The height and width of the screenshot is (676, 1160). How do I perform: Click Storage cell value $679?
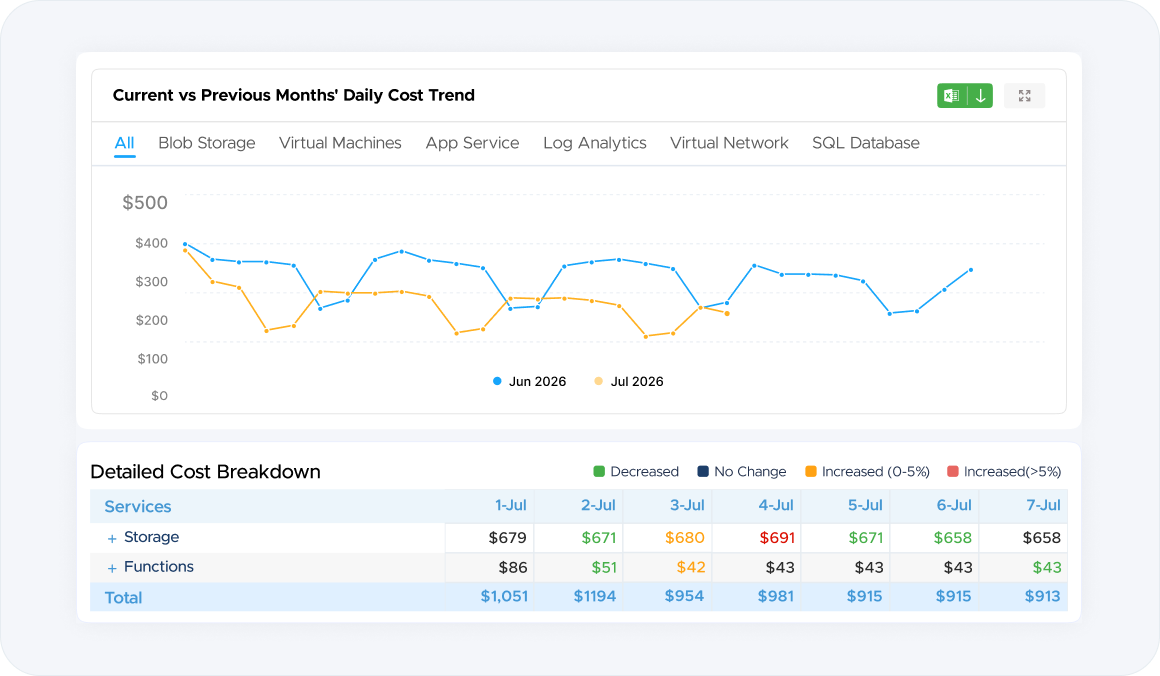508,538
